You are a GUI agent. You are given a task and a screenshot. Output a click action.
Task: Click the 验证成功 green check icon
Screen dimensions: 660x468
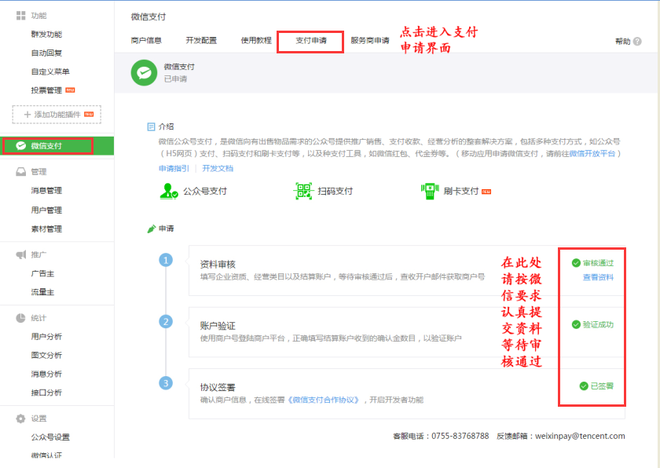pos(576,324)
